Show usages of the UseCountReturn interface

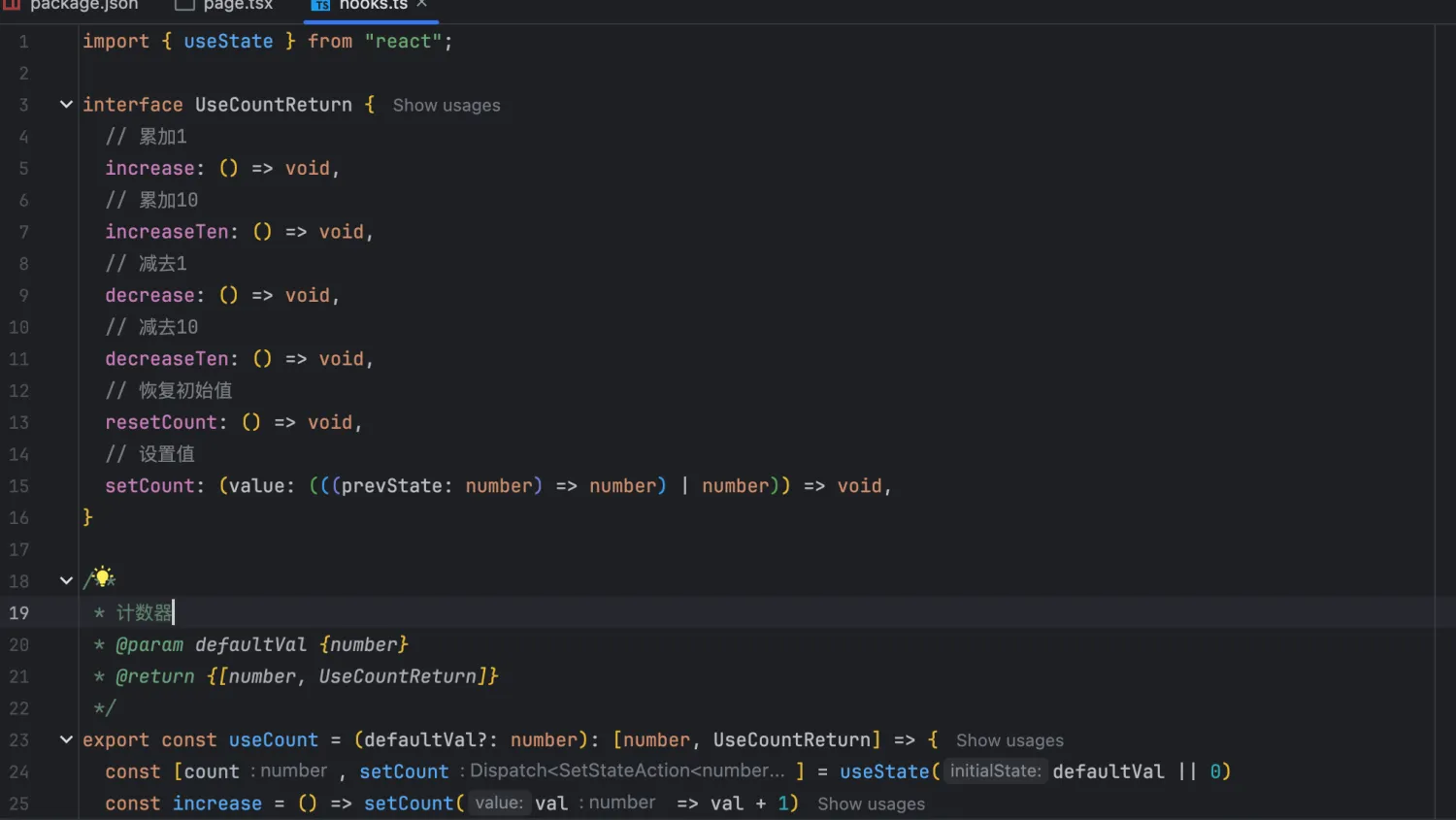(x=447, y=105)
